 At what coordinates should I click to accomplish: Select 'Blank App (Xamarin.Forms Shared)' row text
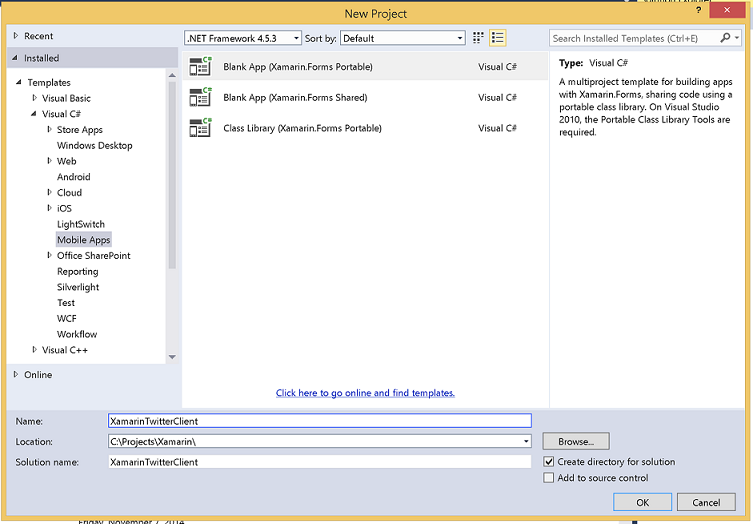(x=295, y=97)
